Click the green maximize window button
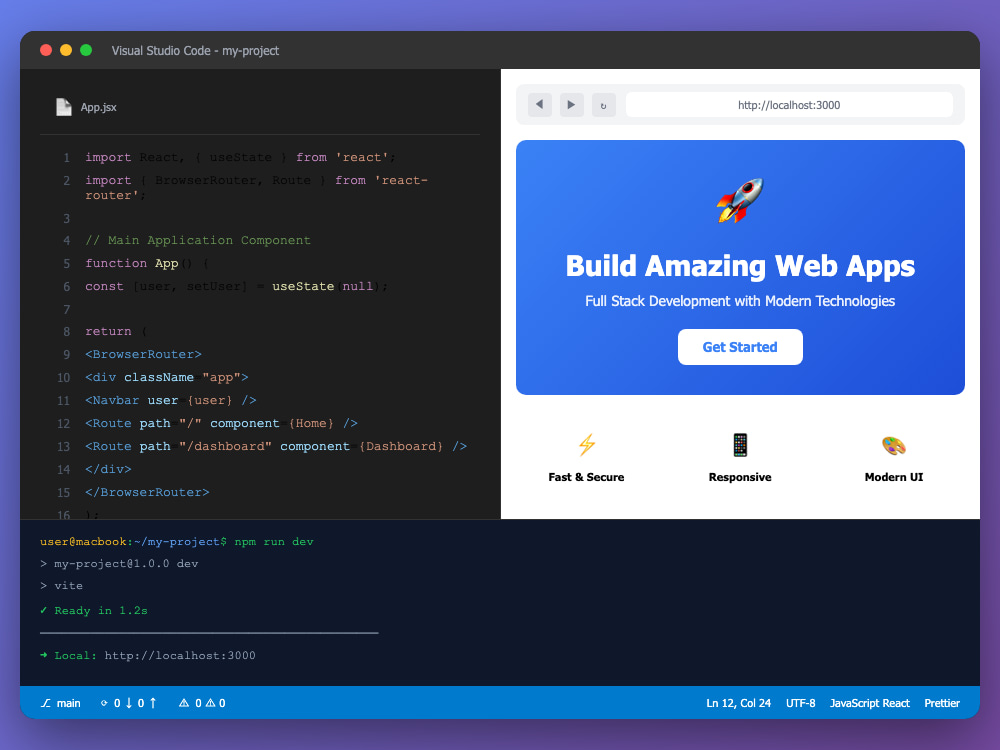 tap(86, 50)
